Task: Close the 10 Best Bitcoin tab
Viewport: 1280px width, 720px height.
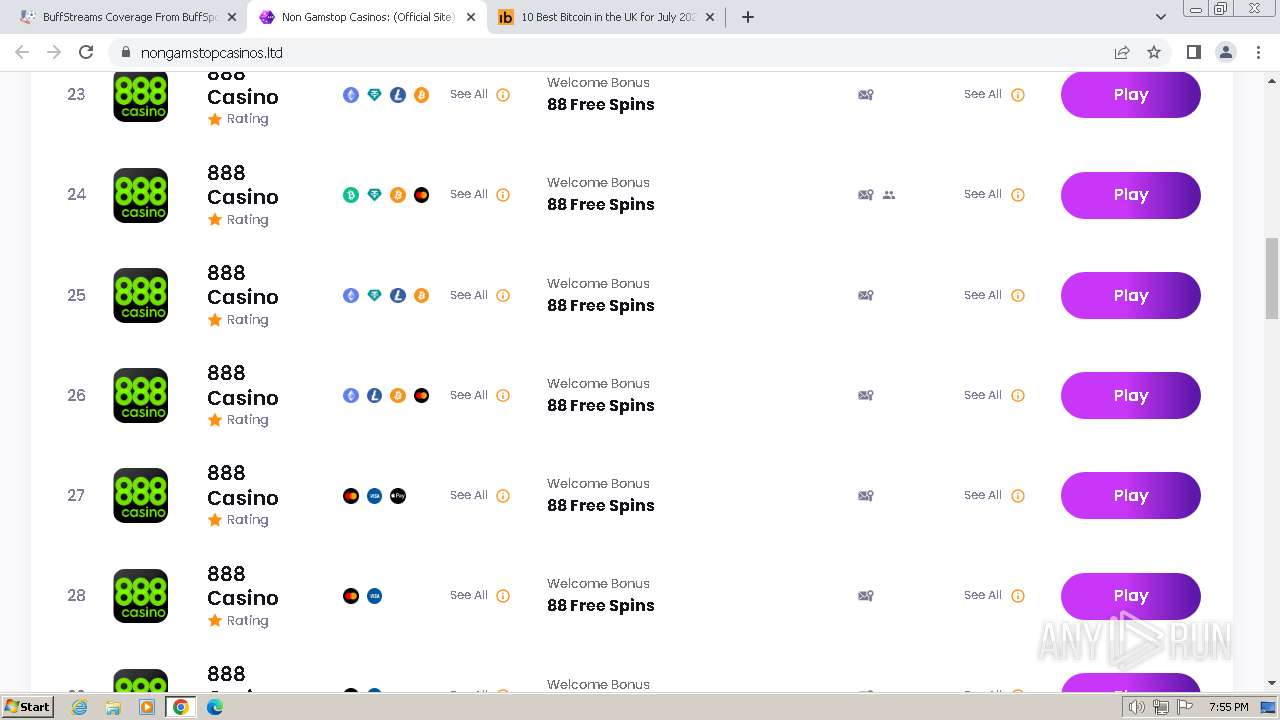Action: tap(711, 17)
